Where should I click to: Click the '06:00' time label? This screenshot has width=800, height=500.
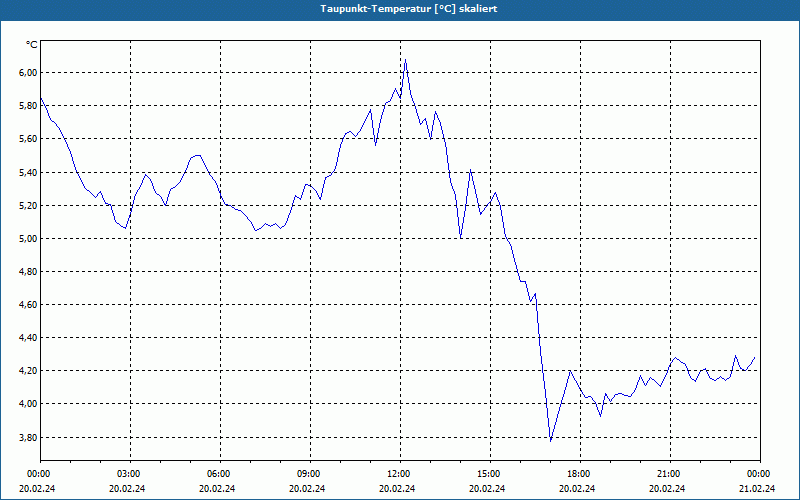point(217,474)
